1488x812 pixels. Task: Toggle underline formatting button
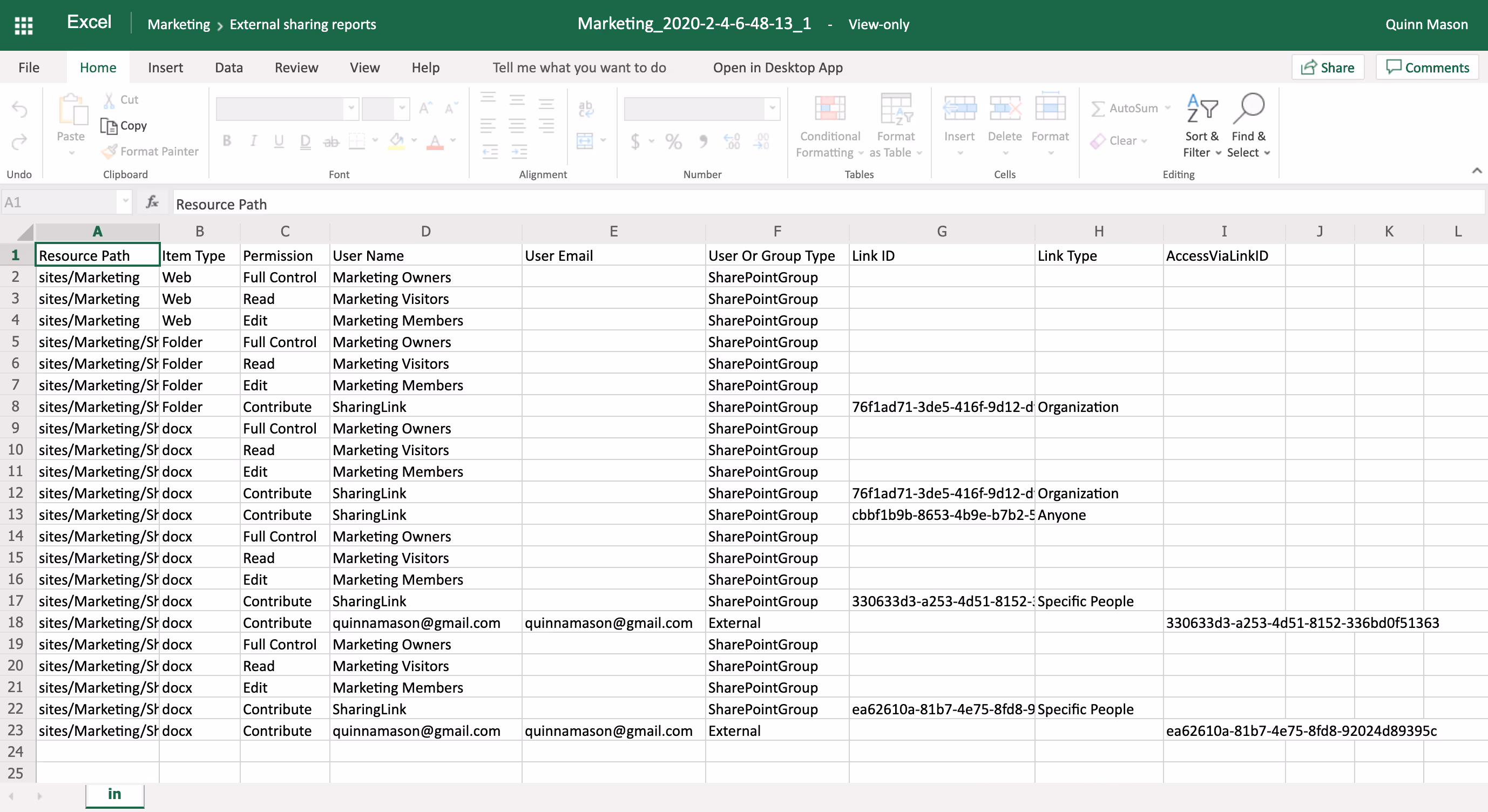point(279,141)
